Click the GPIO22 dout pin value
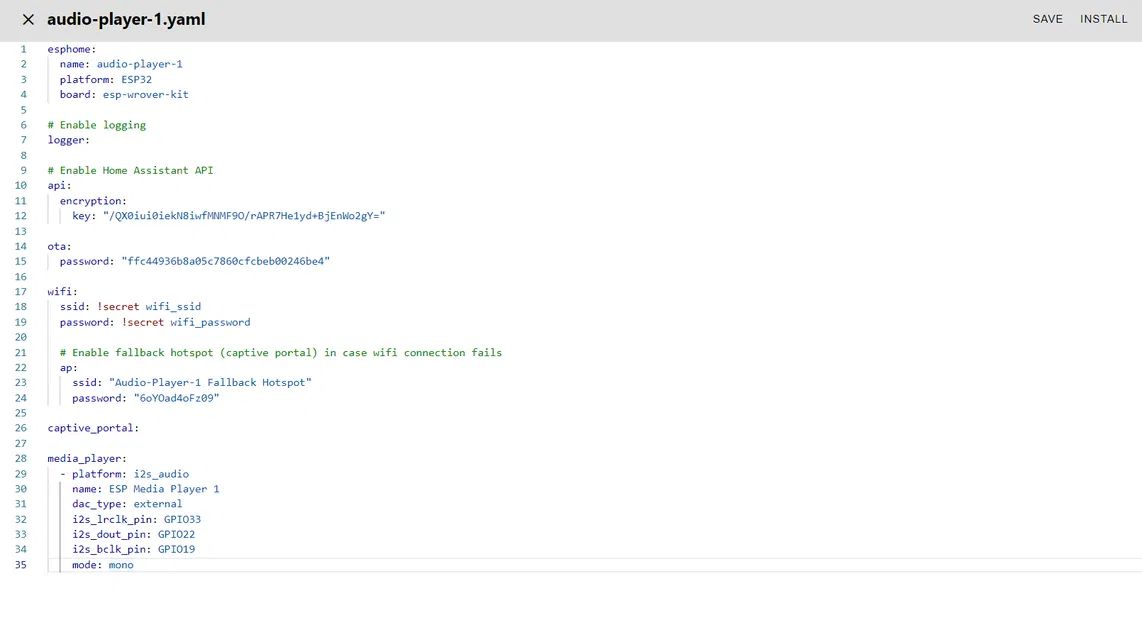The height and width of the screenshot is (625, 1142). (176, 535)
